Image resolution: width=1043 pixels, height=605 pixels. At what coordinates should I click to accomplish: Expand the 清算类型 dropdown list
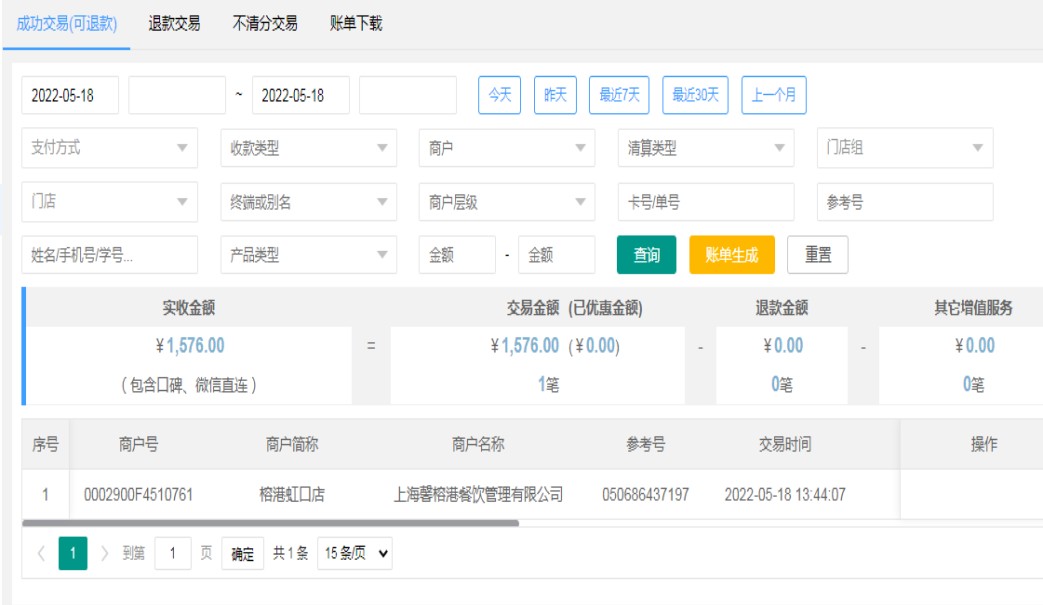(705, 148)
